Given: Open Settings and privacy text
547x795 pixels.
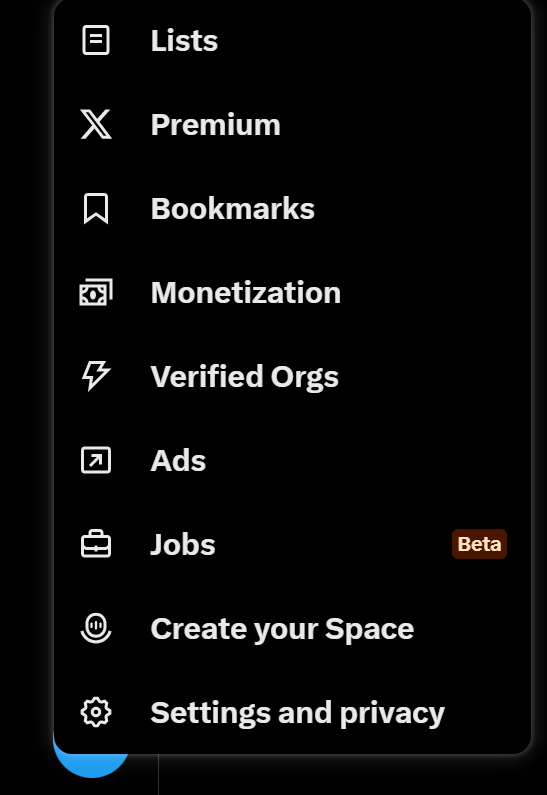Looking at the screenshot, I should click(298, 713).
